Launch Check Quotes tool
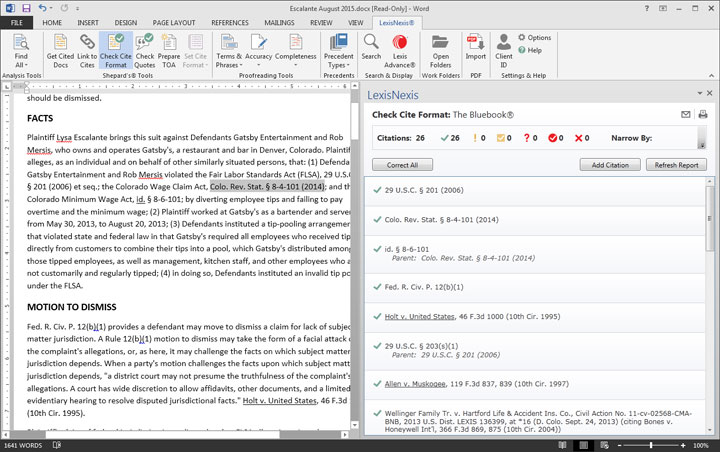 [x=145, y=51]
